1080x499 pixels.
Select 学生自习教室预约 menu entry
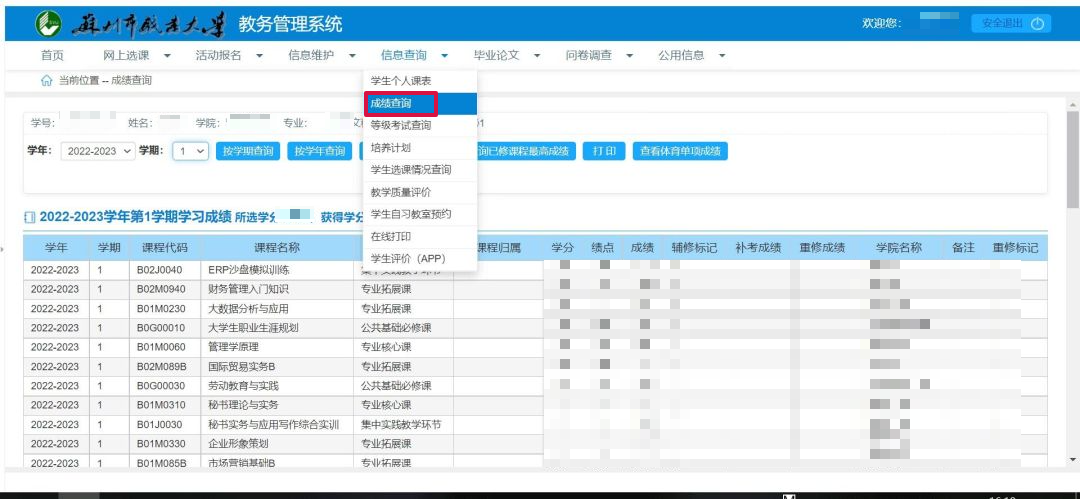420,214
